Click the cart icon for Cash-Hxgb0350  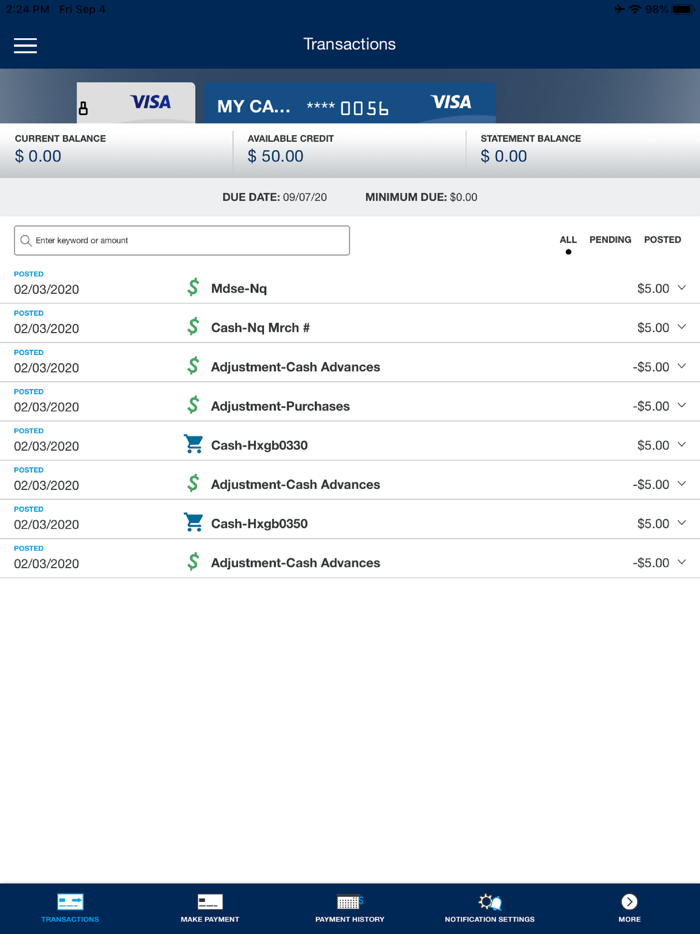pyautogui.click(x=193, y=522)
